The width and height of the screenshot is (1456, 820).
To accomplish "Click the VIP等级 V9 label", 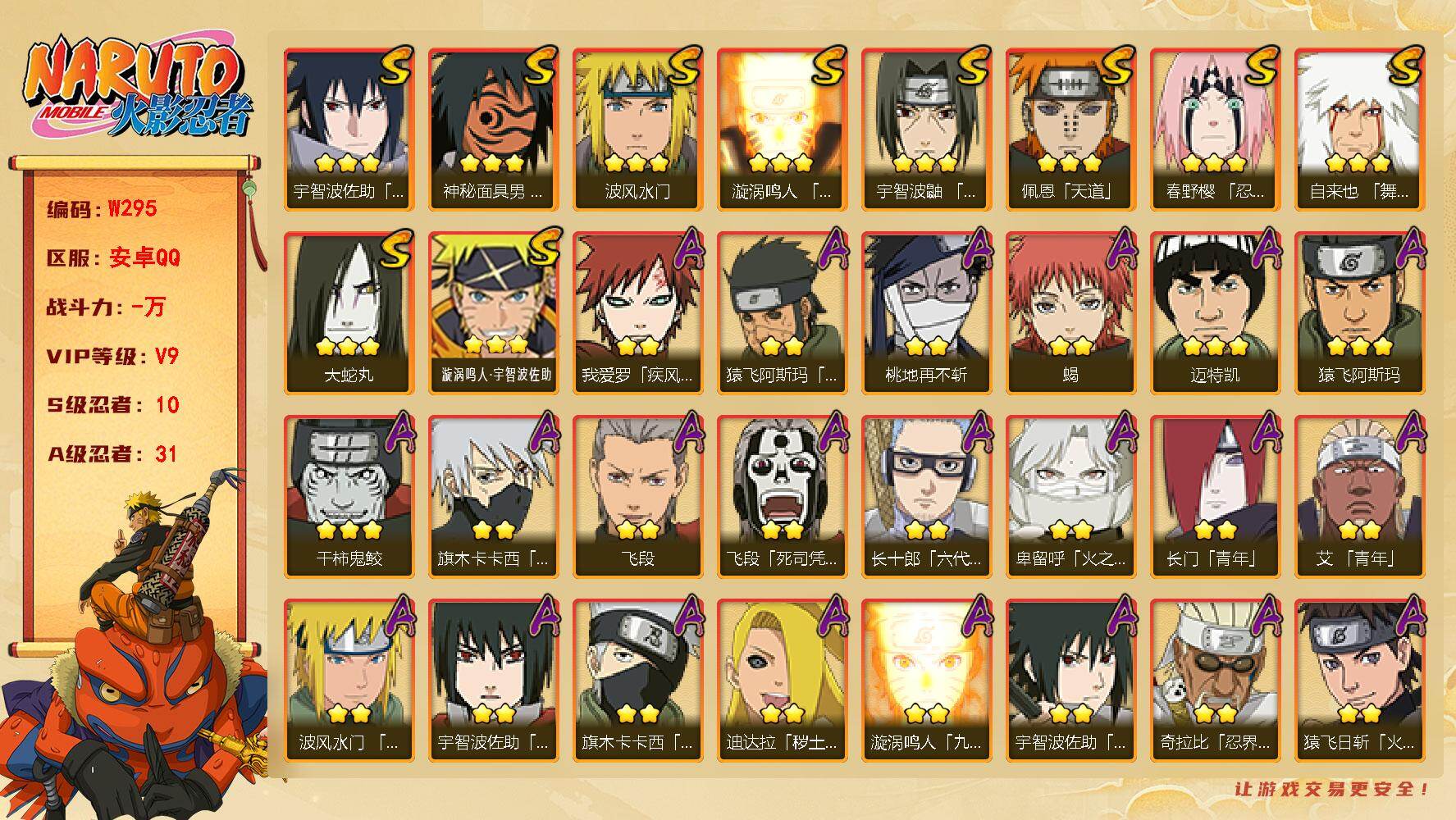I will pyautogui.click(x=112, y=357).
